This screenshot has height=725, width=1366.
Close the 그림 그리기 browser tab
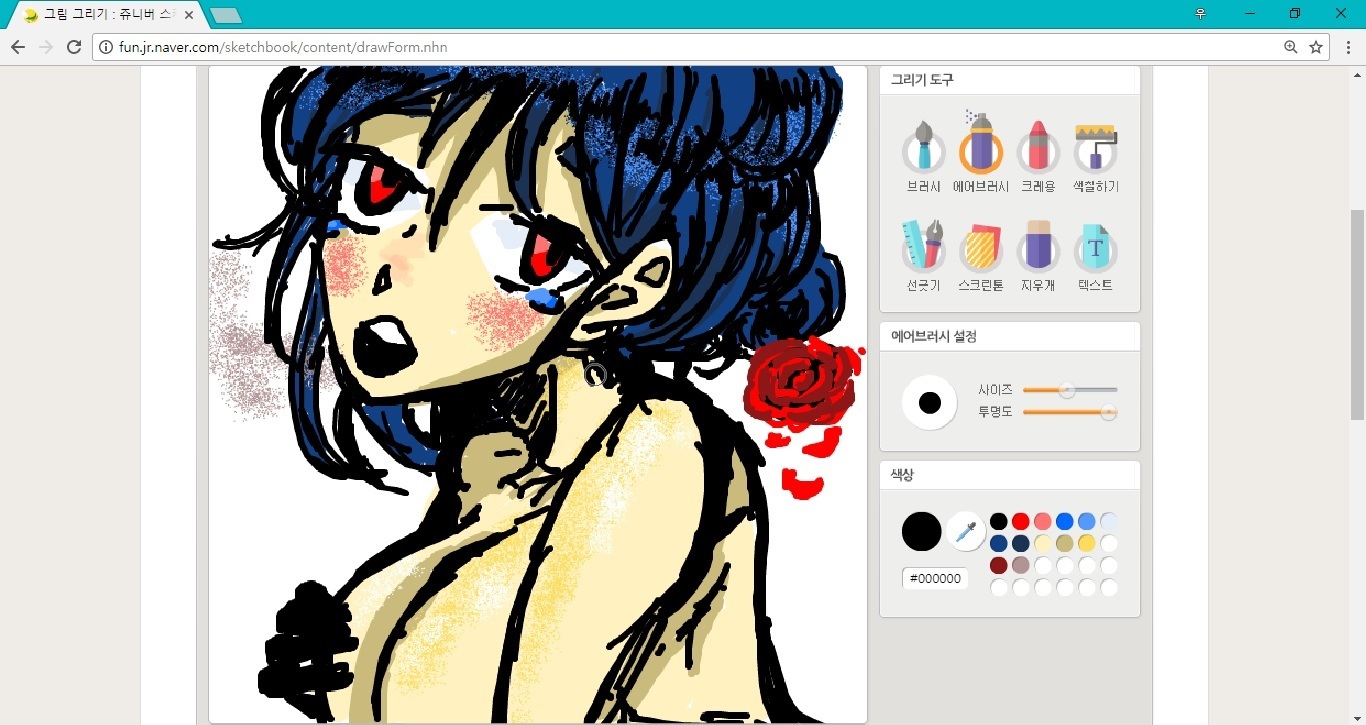click(x=189, y=15)
